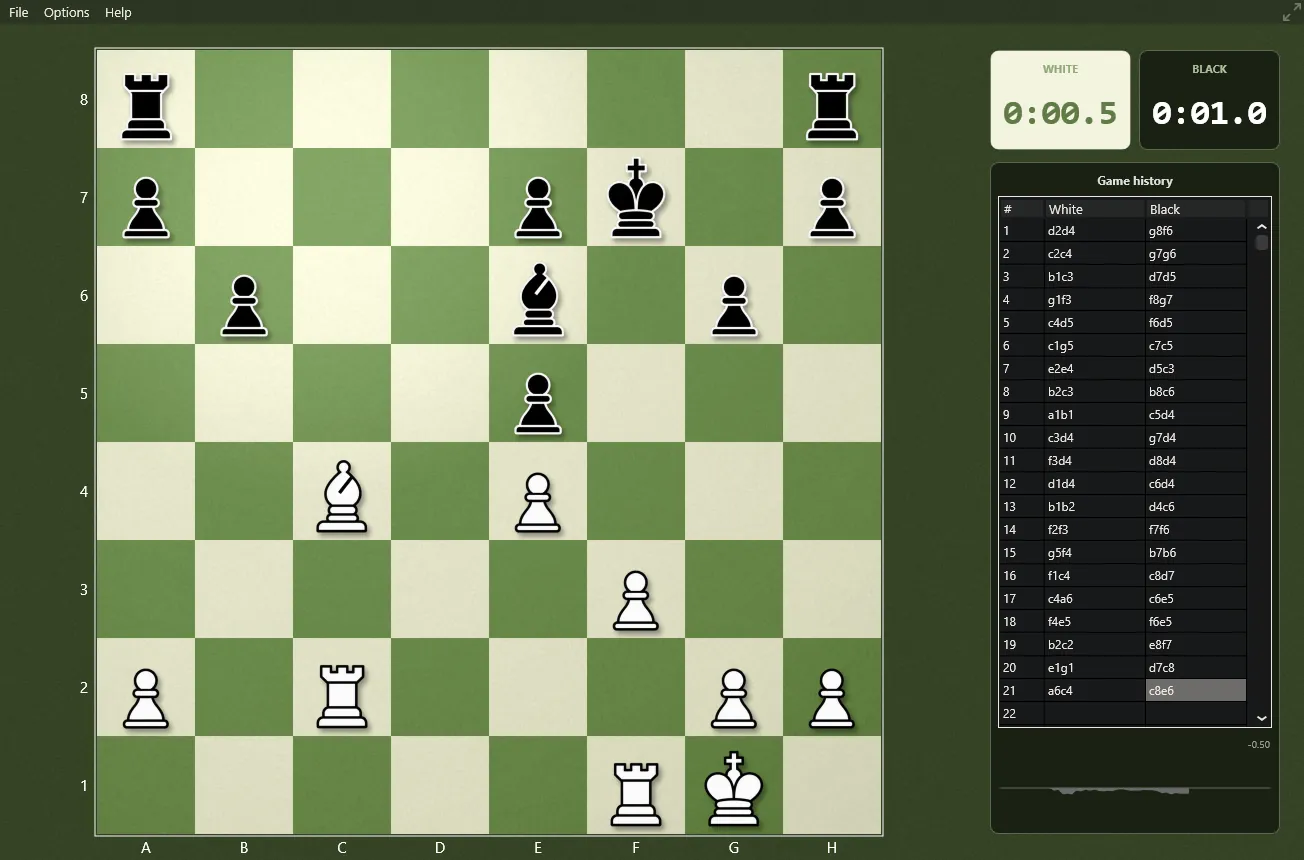The image size is (1304, 860).
Task: Click the black king on f7
Action: (636, 199)
